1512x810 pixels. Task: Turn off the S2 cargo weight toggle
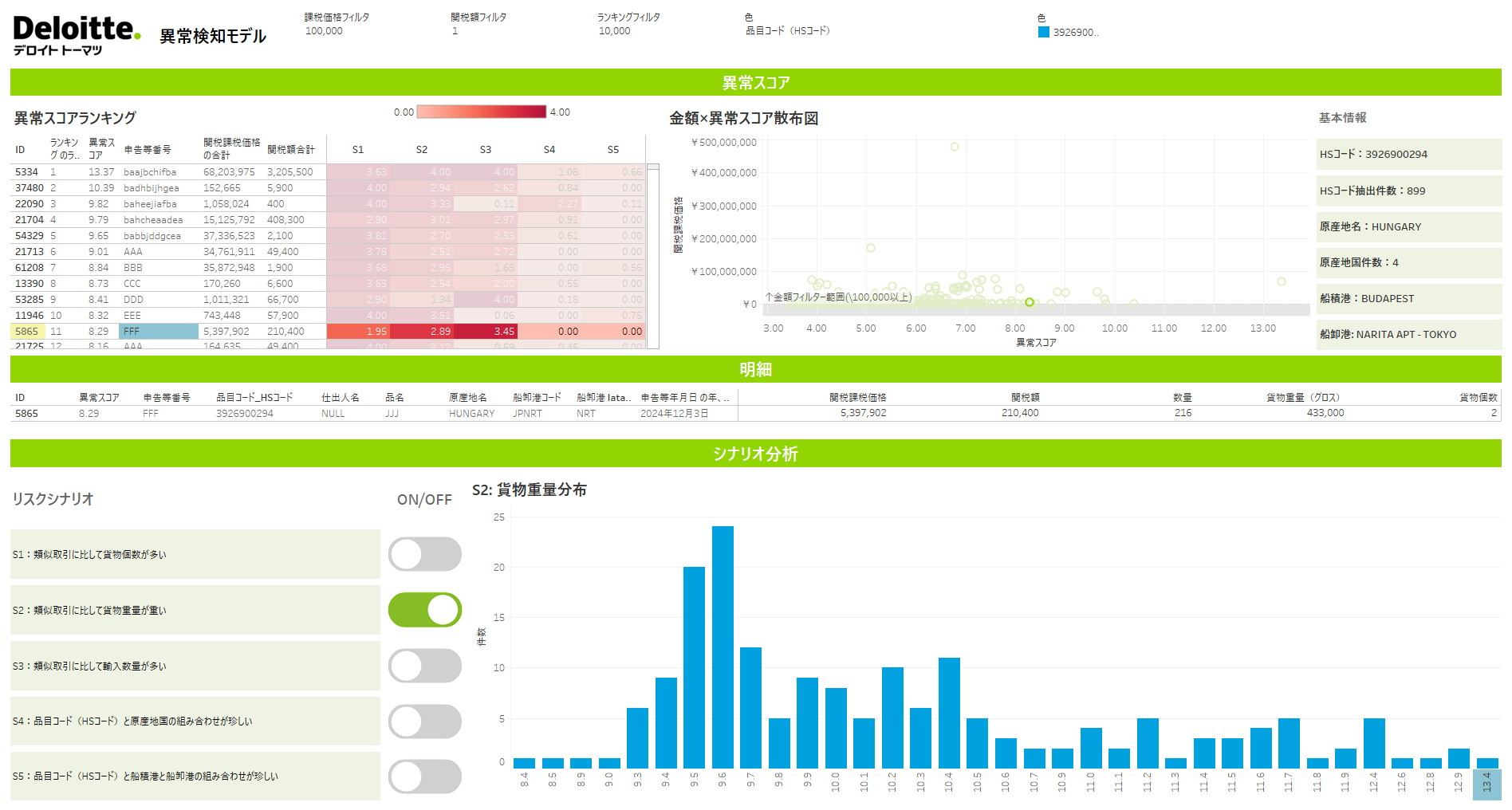(424, 610)
